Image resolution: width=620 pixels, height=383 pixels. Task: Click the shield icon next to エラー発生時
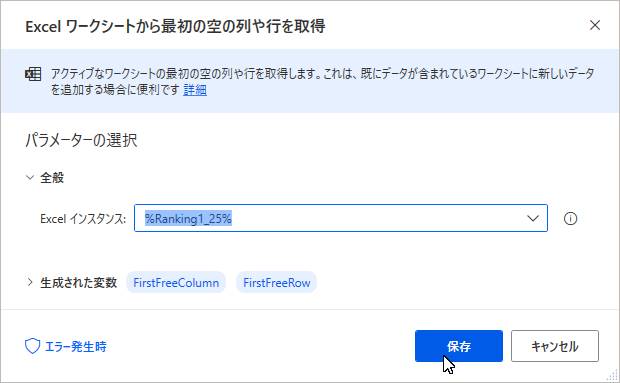(x=32, y=346)
